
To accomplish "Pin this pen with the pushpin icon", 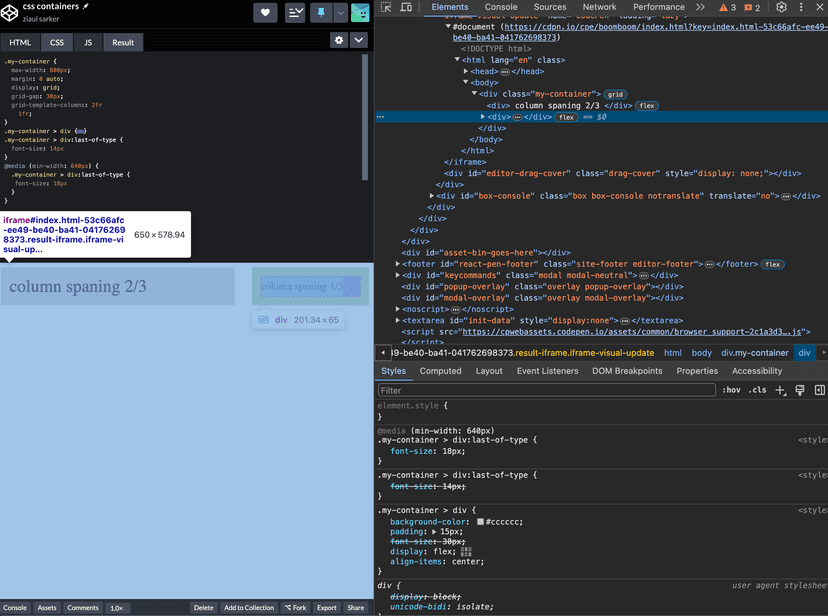I will coord(321,12).
